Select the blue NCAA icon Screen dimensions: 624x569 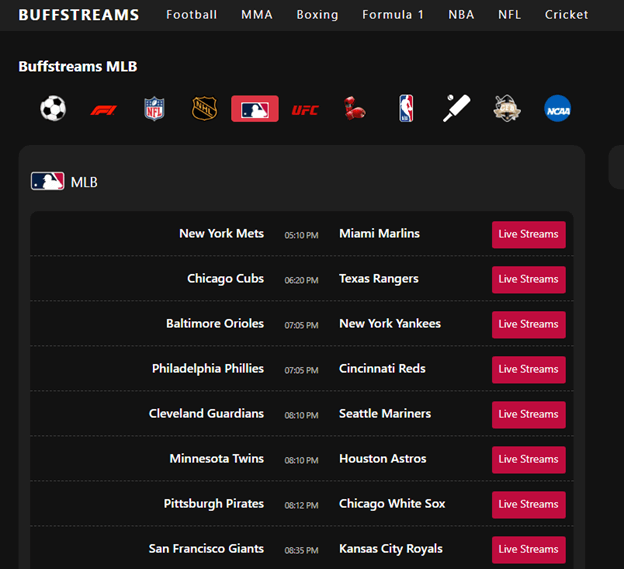point(557,108)
